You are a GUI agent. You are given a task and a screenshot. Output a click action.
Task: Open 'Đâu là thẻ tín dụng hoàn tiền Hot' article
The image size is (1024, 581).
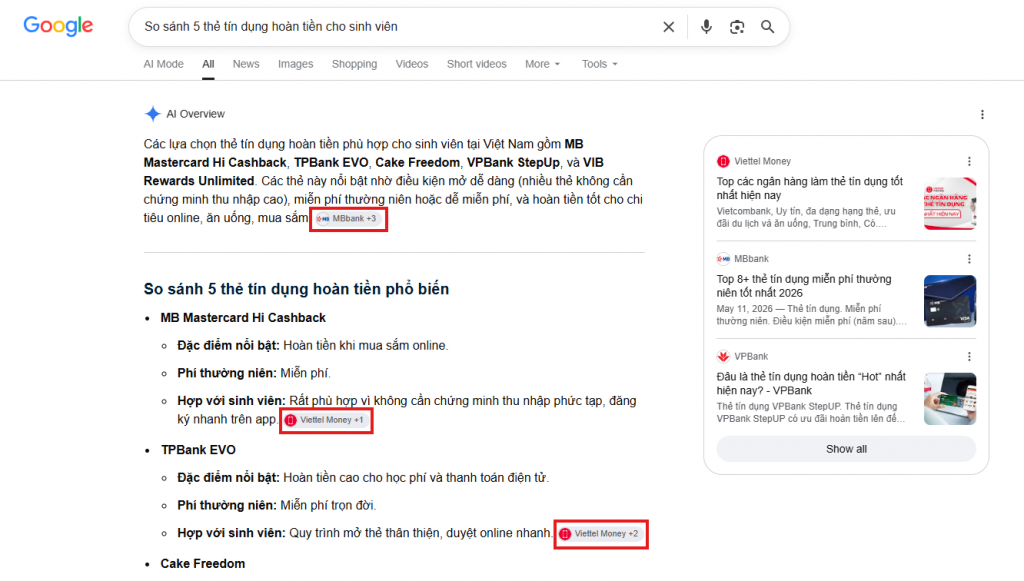[x=811, y=384]
